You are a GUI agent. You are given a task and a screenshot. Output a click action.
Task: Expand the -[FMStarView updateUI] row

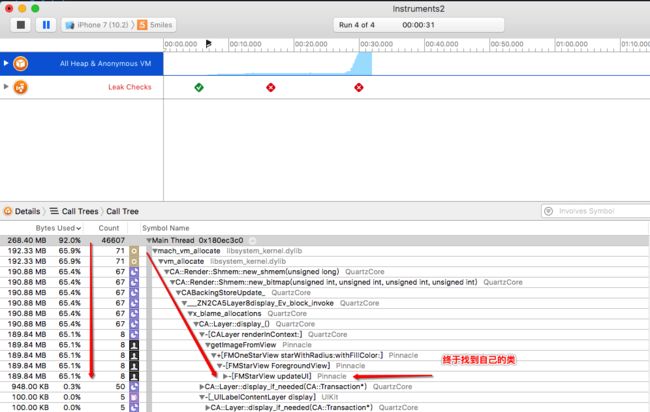(226, 376)
